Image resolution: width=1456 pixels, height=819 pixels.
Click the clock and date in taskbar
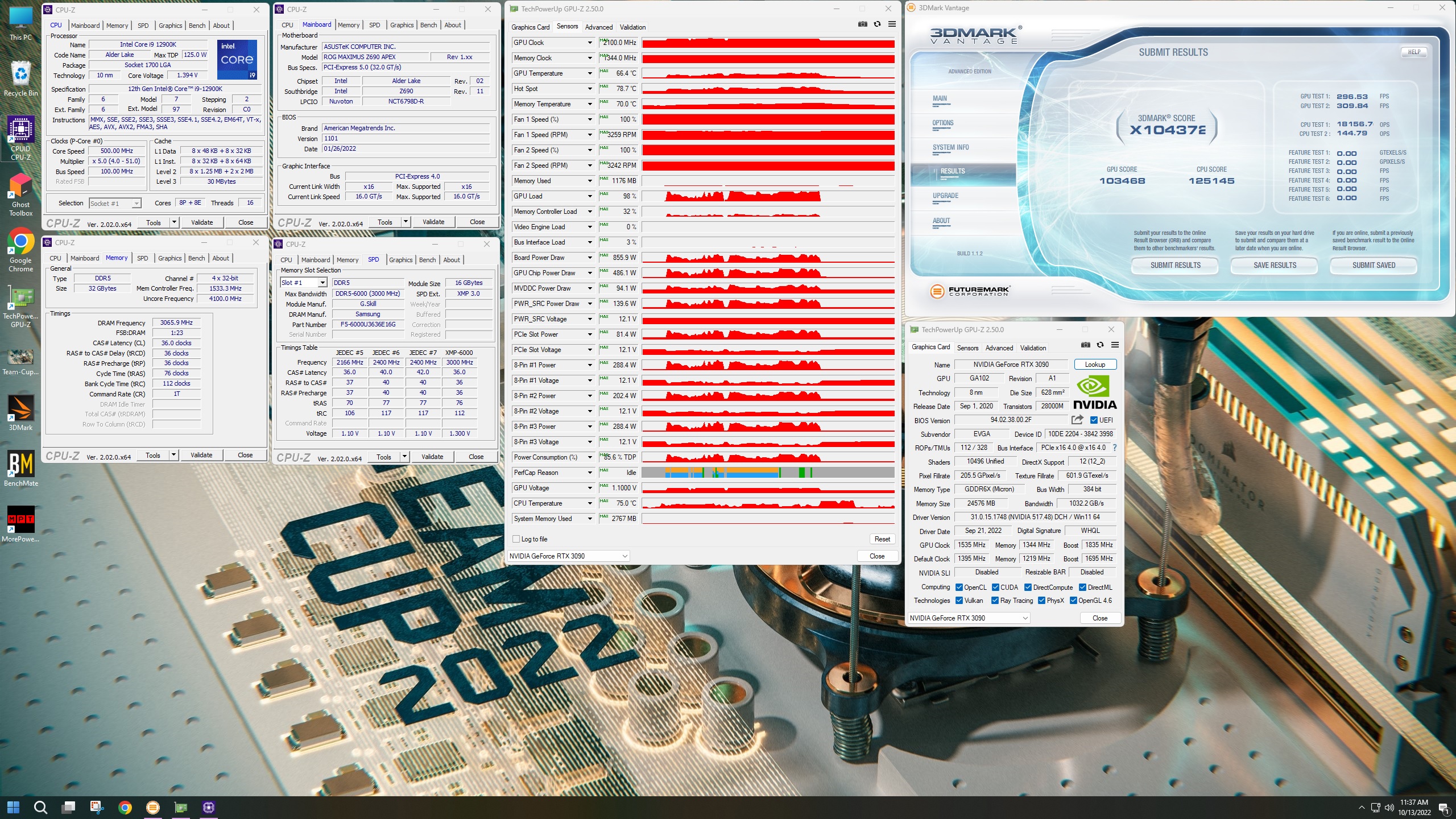pyautogui.click(x=1414, y=807)
